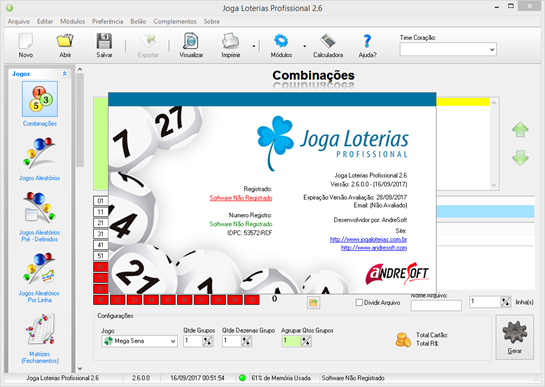Open the Bolão menu
The image size is (545, 387).
coord(138,21)
